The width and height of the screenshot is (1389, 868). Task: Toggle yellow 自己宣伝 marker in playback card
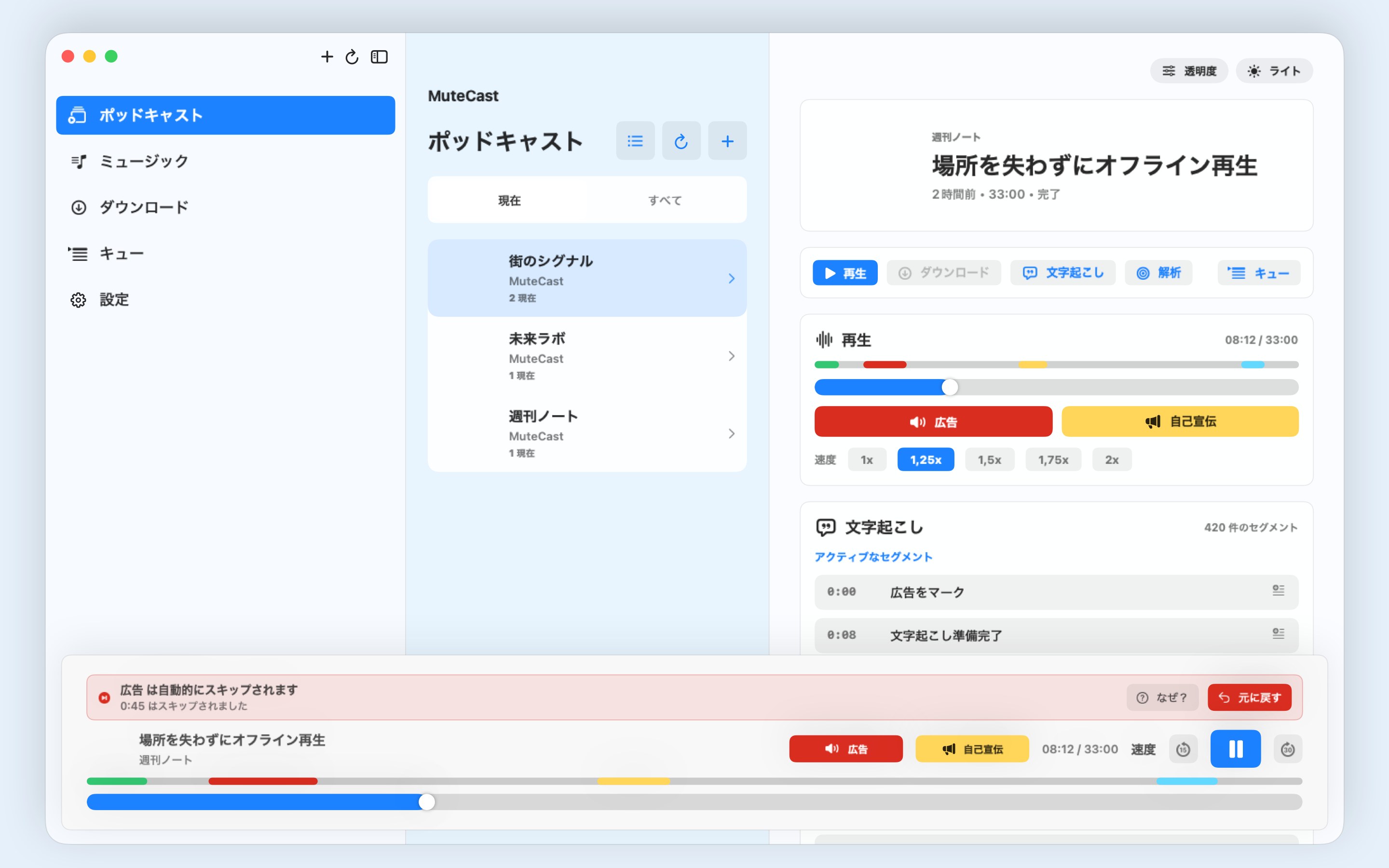click(x=1180, y=421)
